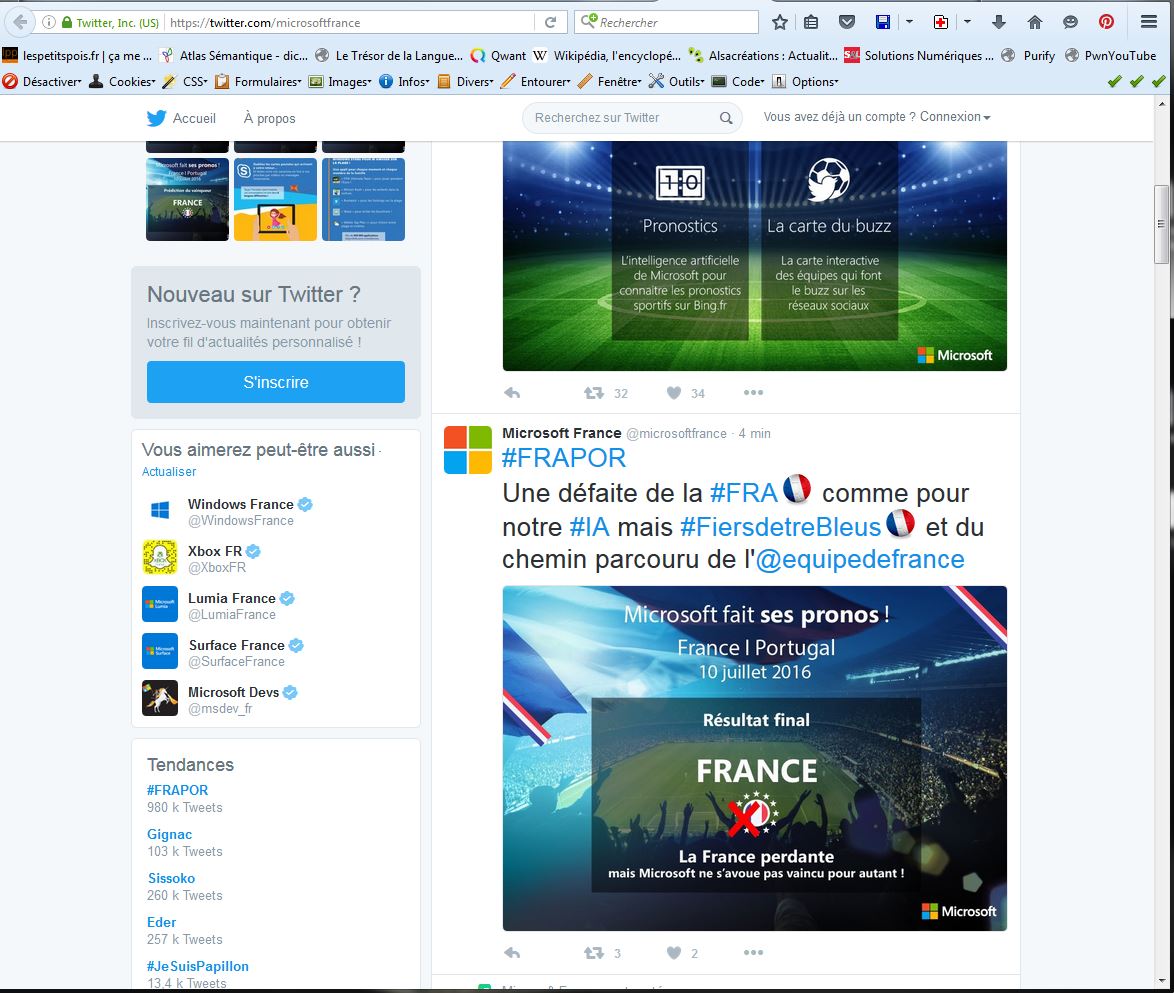
Task: Retweet the tweet showing 32 retweets
Action: tap(594, 392)
